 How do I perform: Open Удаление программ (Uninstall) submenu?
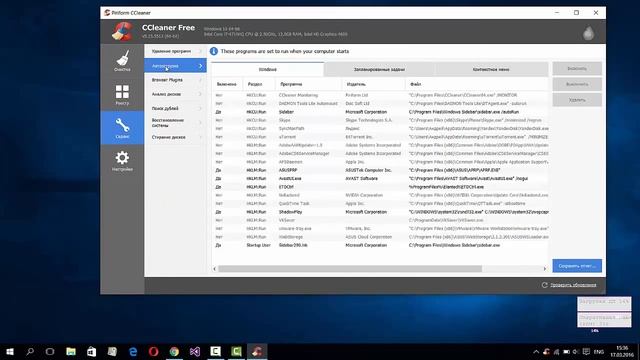click(x=176, y=51)
